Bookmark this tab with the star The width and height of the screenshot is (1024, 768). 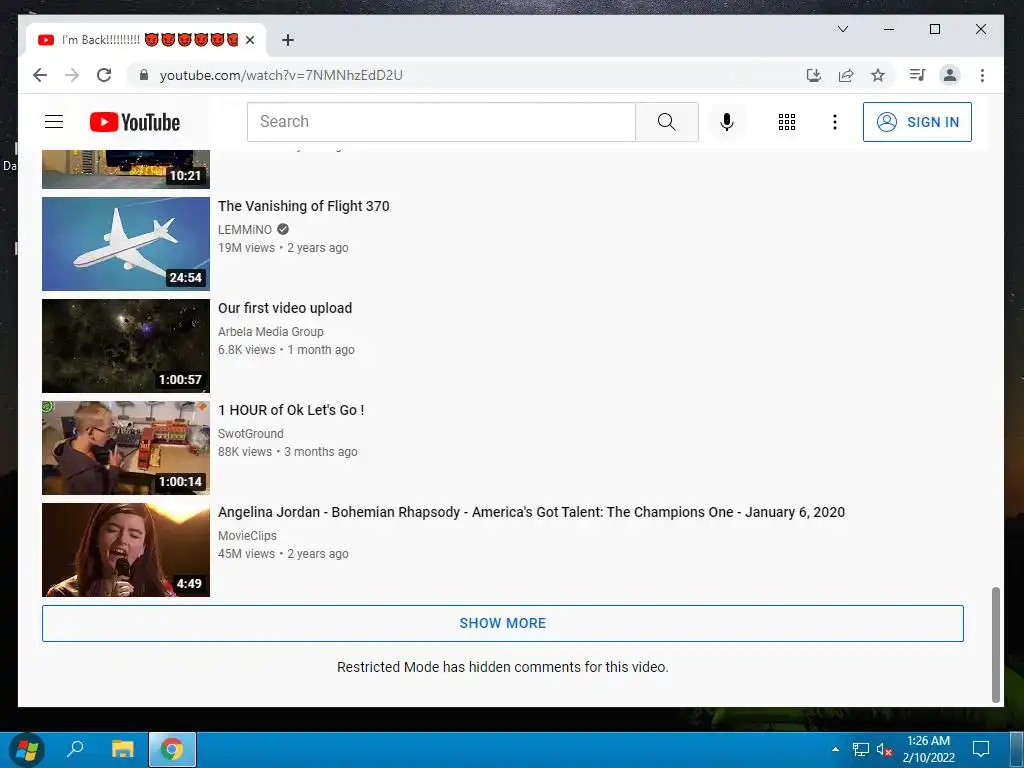pos(878,75)
